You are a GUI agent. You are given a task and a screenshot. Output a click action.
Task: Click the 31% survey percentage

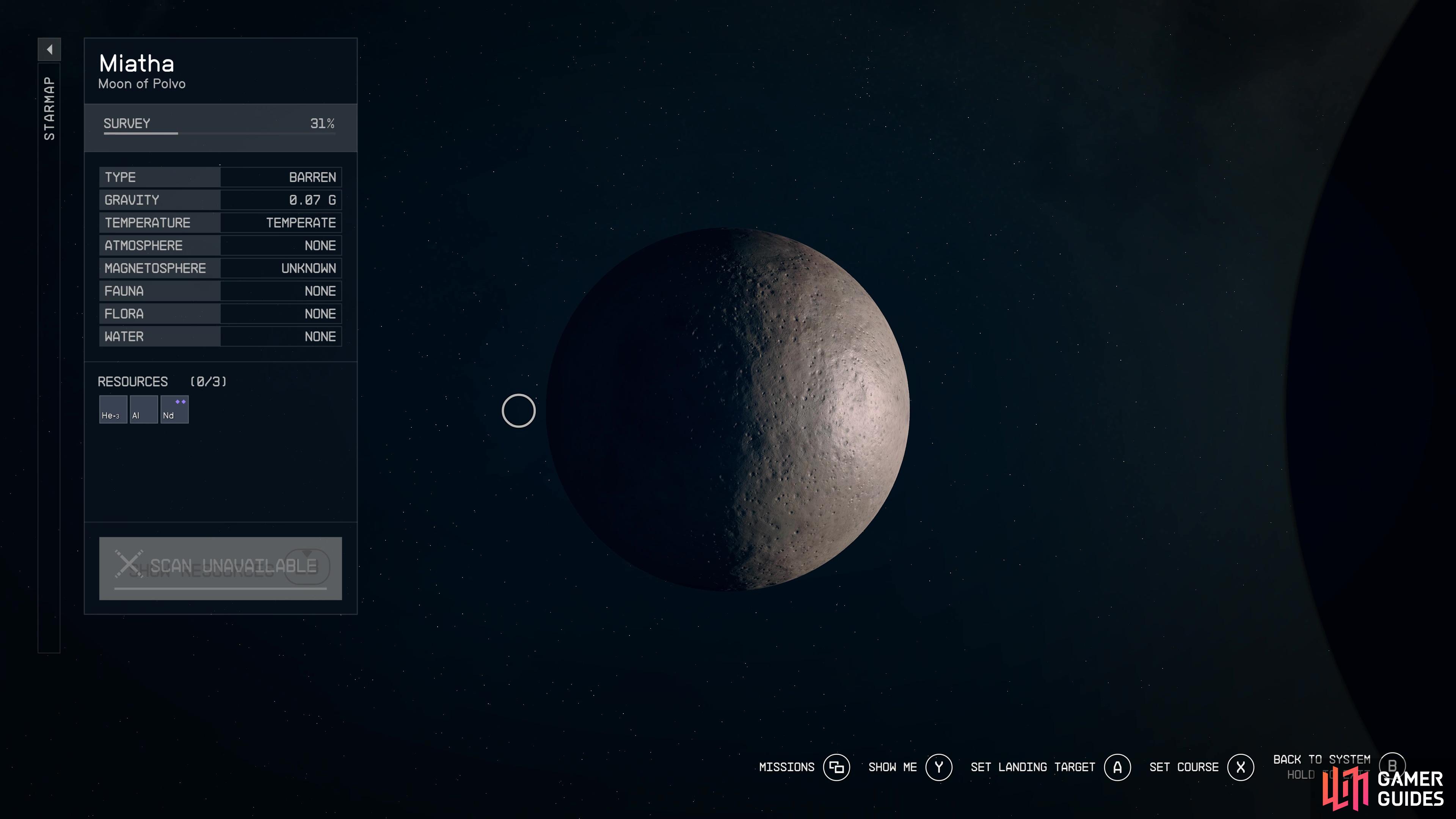click(322, 123)
